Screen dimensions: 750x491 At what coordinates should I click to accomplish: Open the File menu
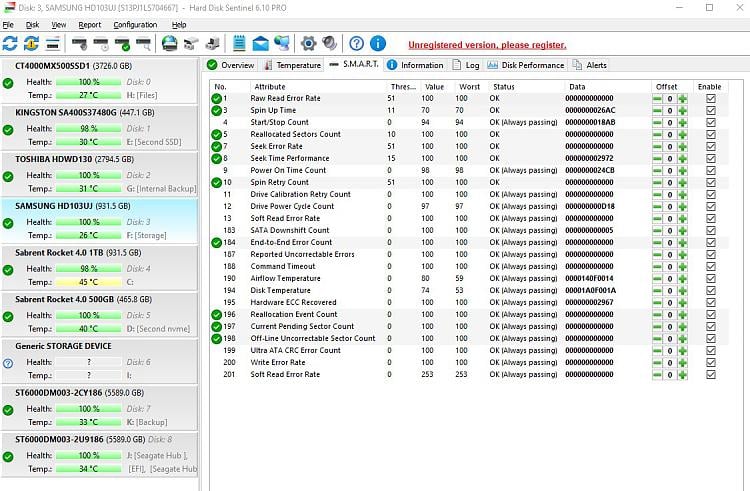[x=8, y=25]
